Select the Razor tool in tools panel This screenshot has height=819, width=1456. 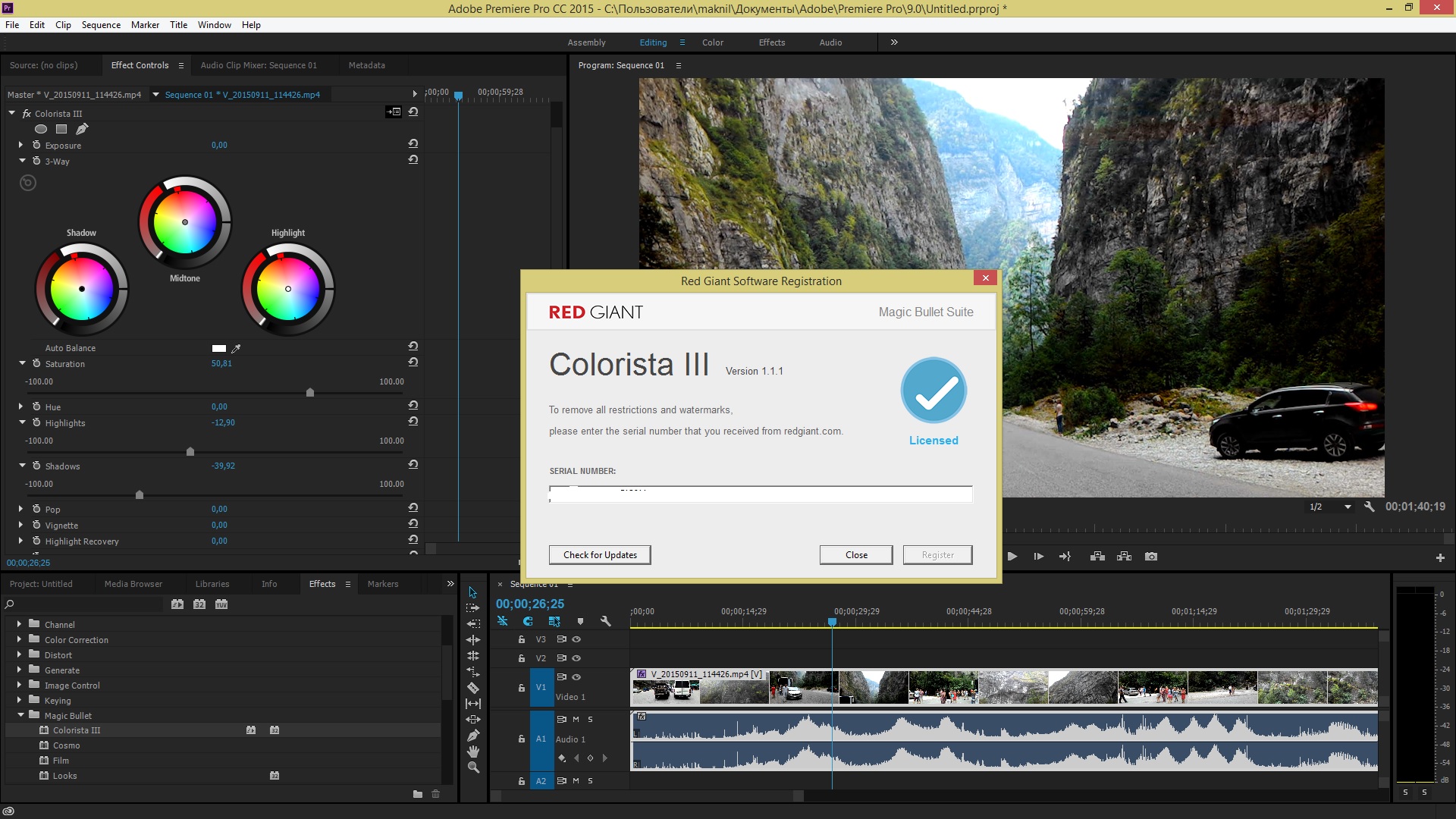pyautogui.click(x=472, y=688)
